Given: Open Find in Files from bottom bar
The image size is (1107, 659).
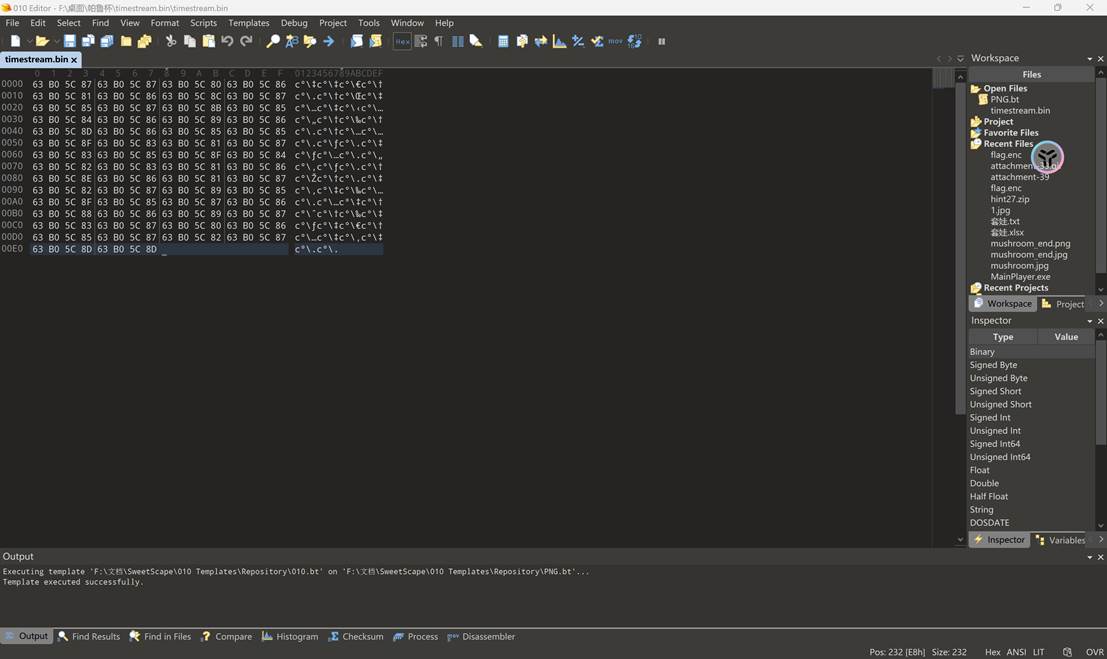Looking at the screenshot, I should point(159,636).
